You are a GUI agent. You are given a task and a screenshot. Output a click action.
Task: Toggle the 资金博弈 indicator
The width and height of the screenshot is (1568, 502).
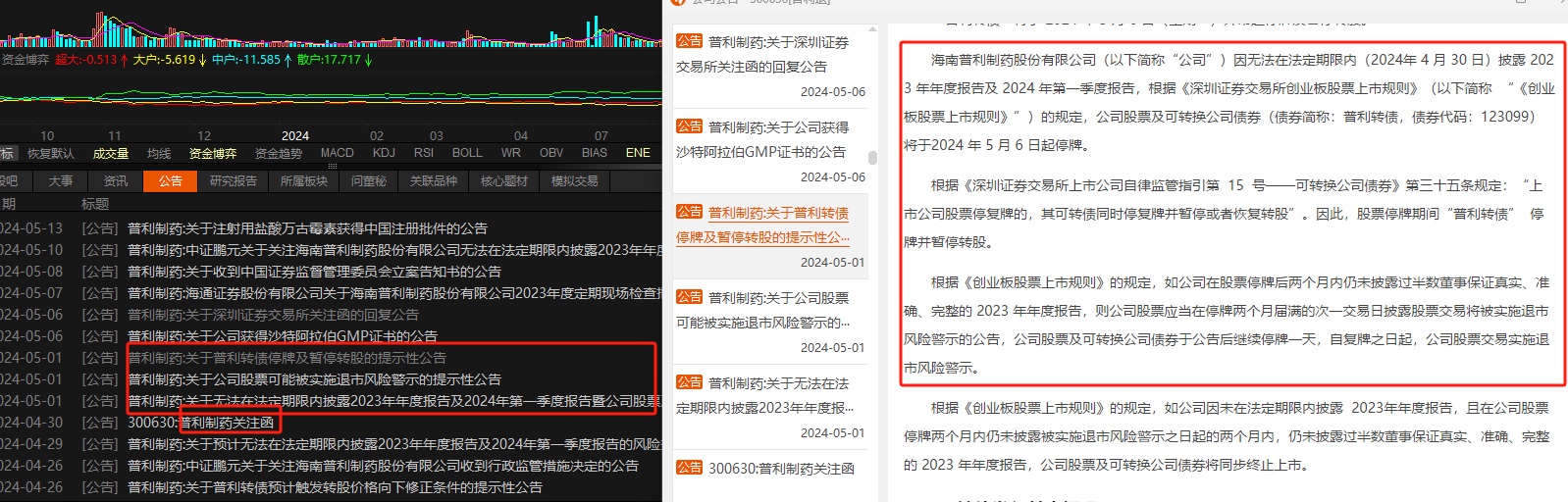click(x=213, y=153)
